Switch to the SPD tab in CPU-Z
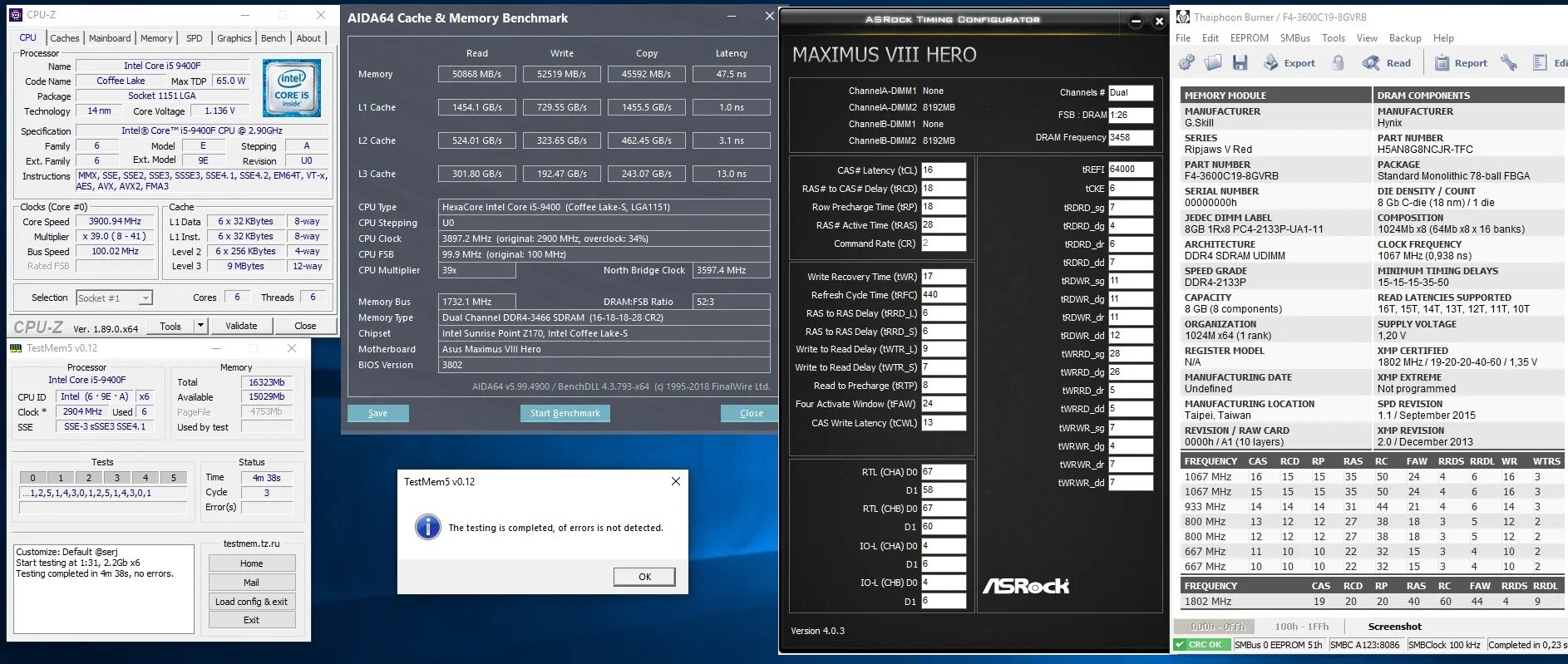 tap(194, 38)
